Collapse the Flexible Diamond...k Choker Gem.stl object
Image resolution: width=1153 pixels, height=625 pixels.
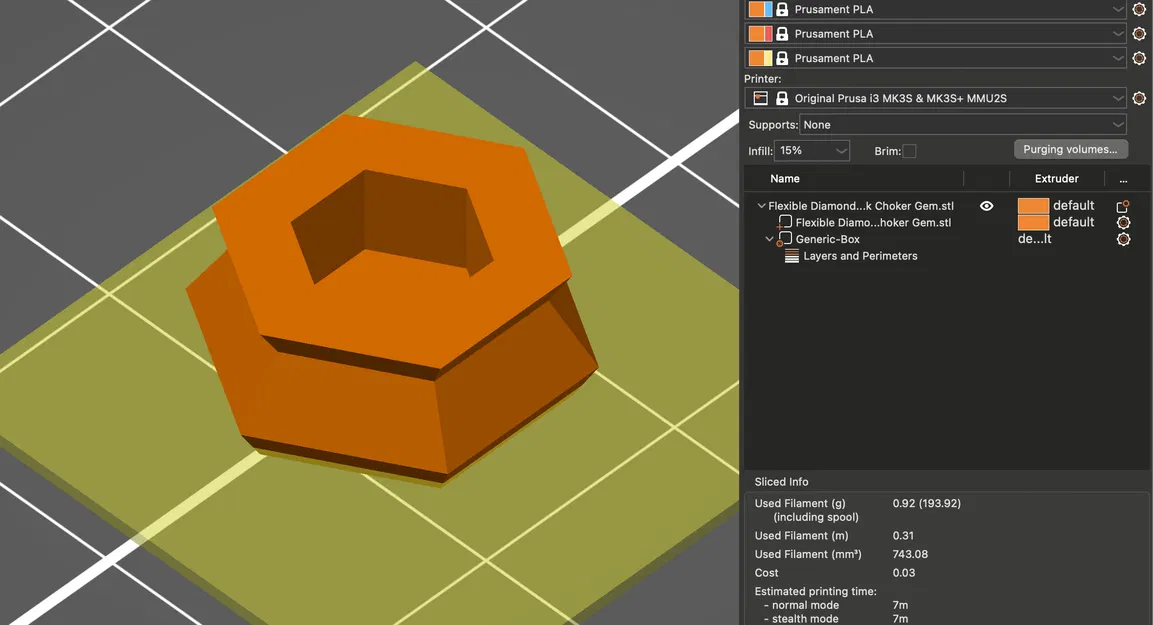(x=761, y=206)
